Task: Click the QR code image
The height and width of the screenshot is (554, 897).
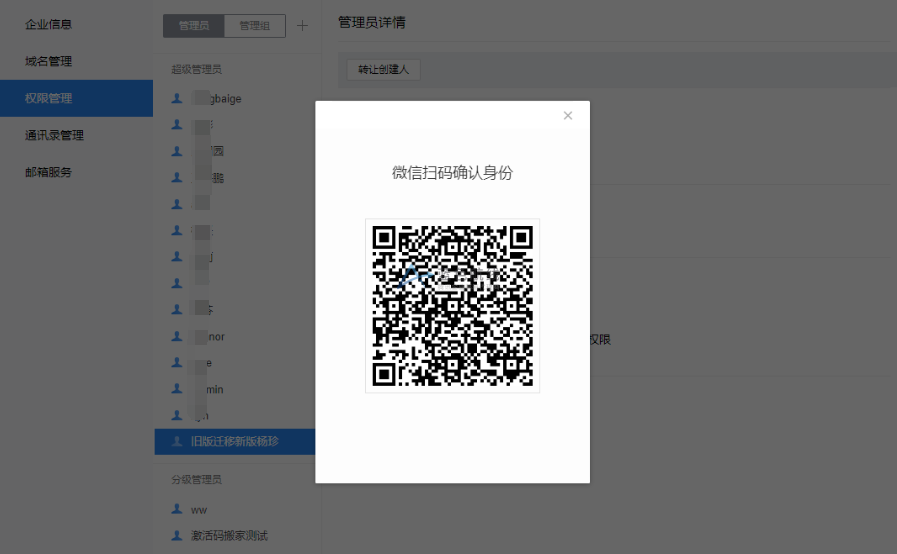Action: tap(453, 306)
